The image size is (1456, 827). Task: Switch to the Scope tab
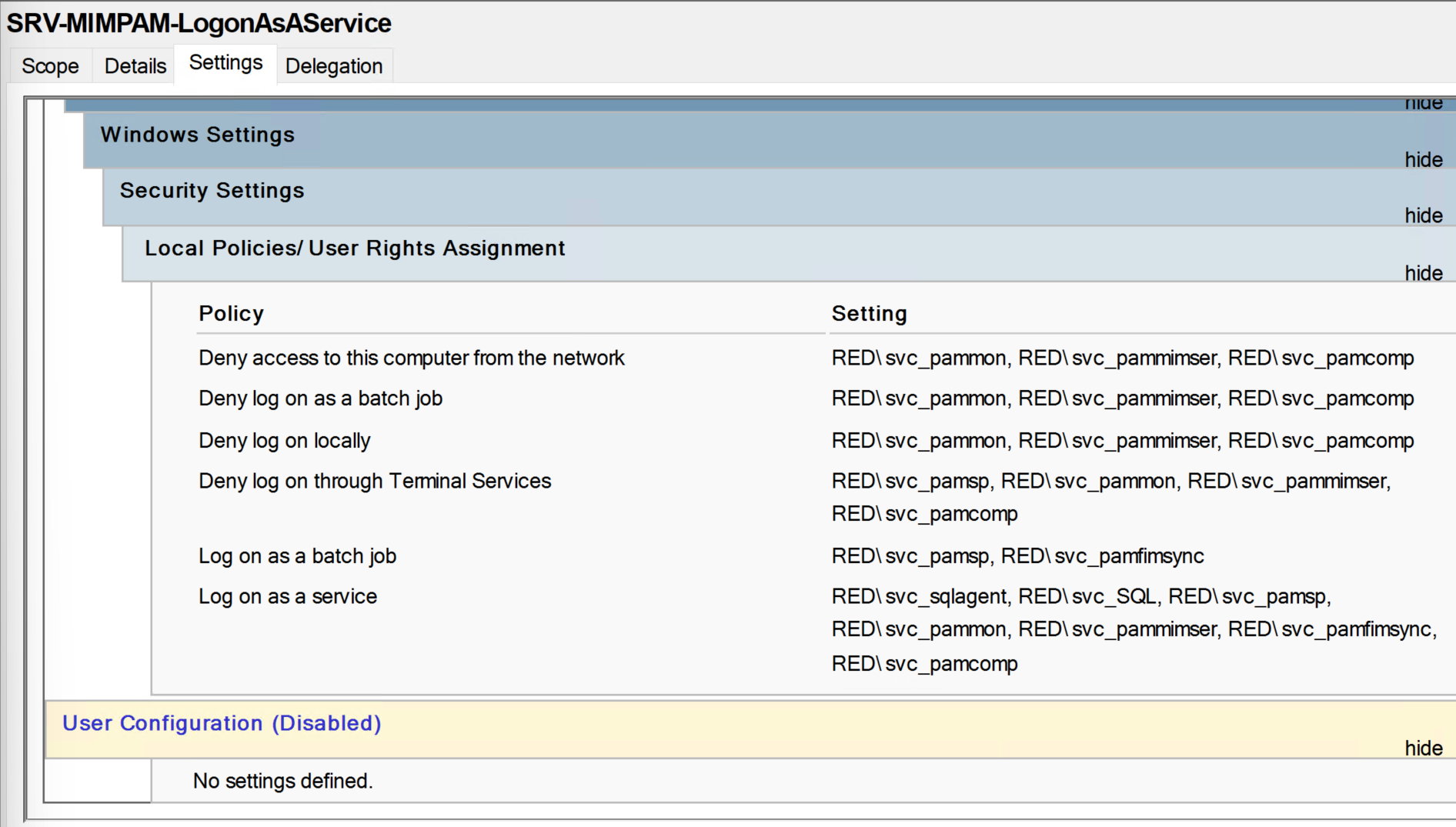(x=50, y=66)
